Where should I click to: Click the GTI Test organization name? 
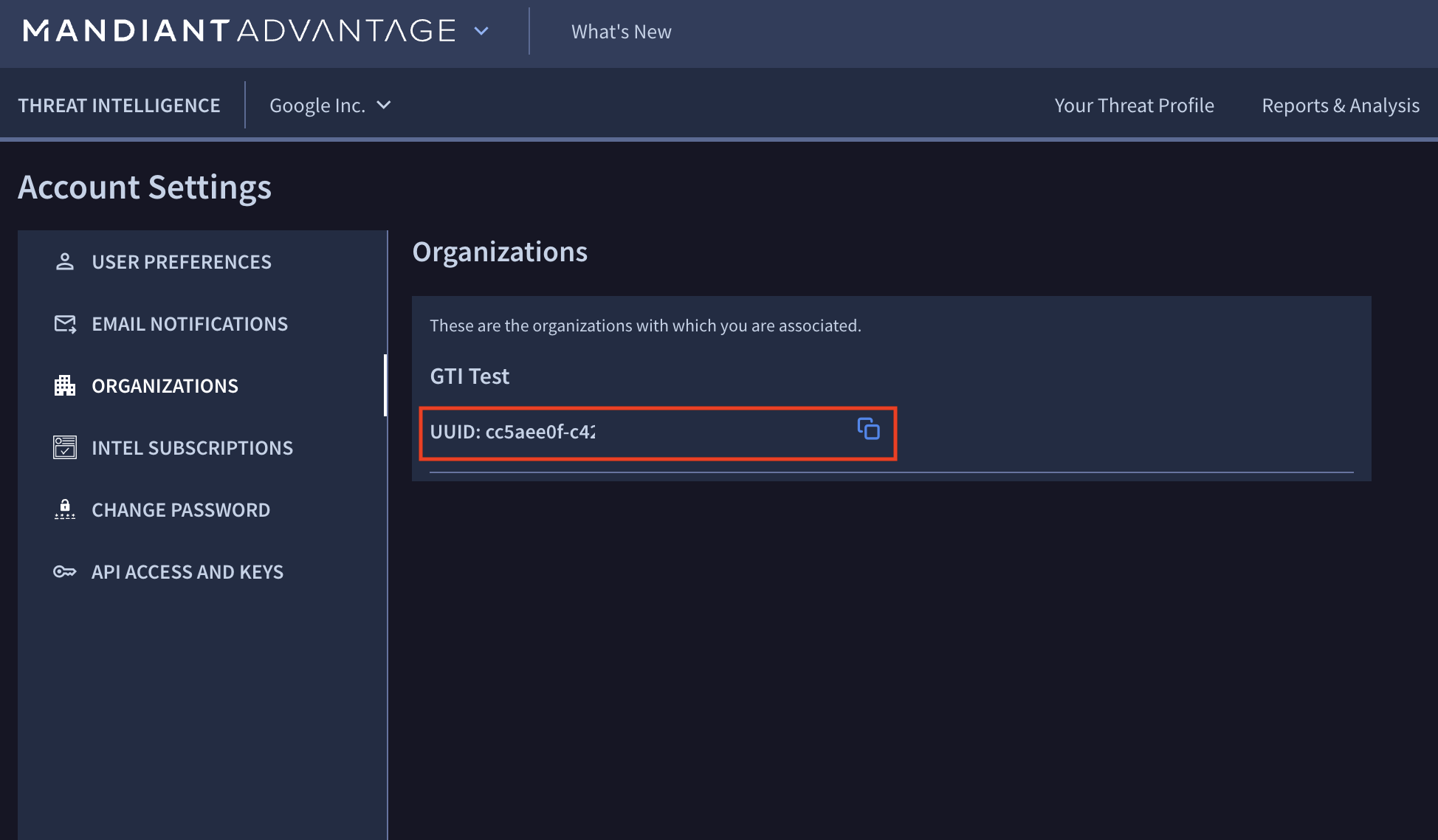pos(469,376)
